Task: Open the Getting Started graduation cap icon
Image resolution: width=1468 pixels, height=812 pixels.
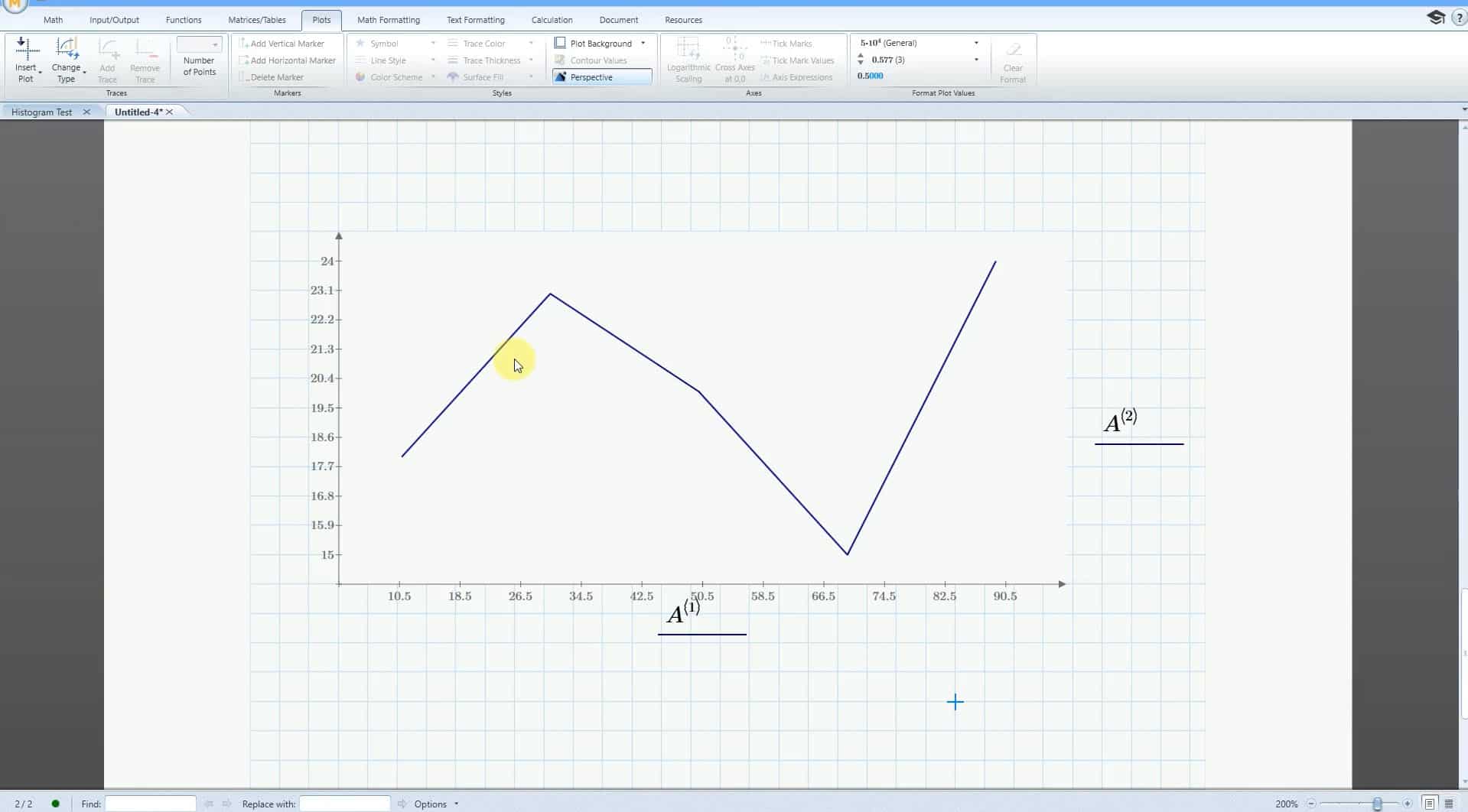Action: [1435, 18]
